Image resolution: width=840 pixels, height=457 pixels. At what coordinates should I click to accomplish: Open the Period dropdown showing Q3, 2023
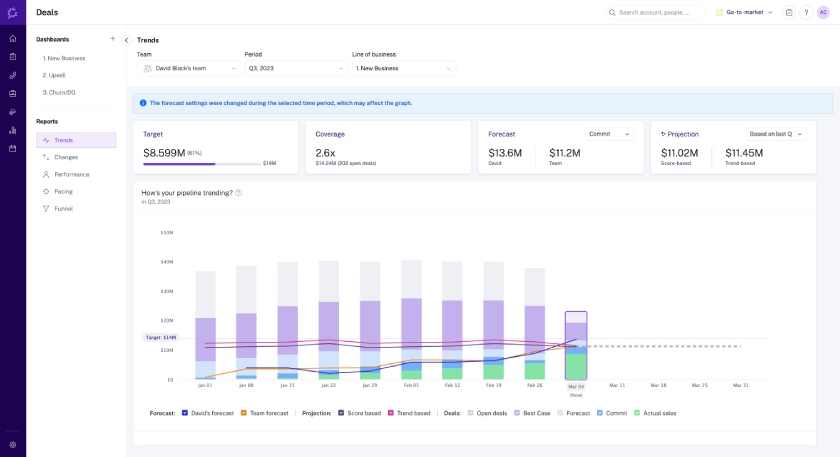pyautogui.click(x=296, y=69)
